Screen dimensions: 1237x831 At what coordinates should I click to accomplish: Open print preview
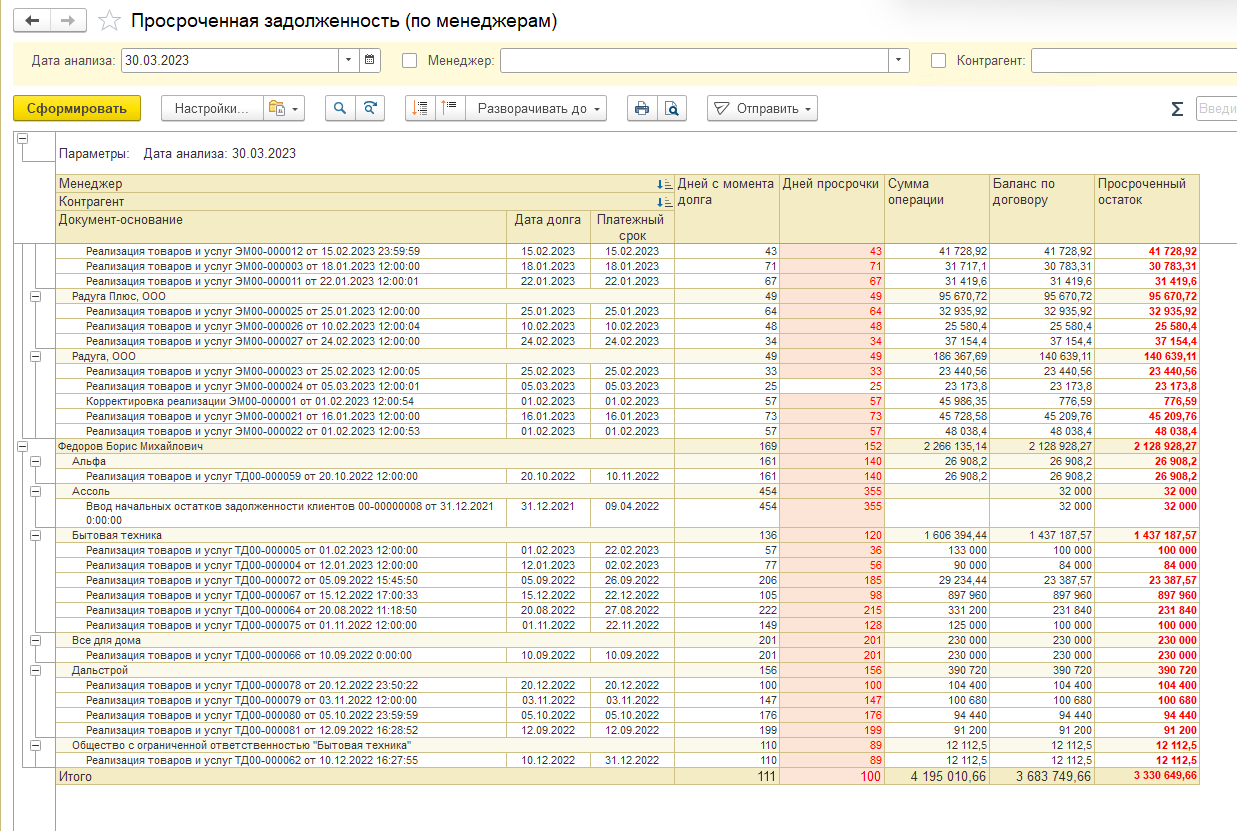(x=672, y=108)
